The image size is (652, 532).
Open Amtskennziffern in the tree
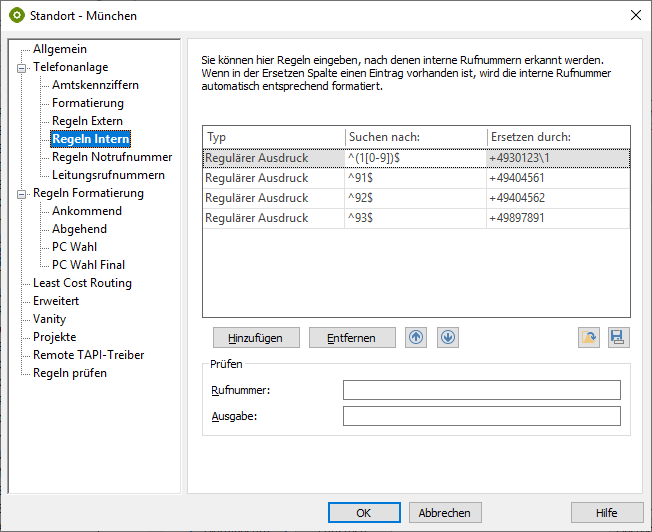95,85
